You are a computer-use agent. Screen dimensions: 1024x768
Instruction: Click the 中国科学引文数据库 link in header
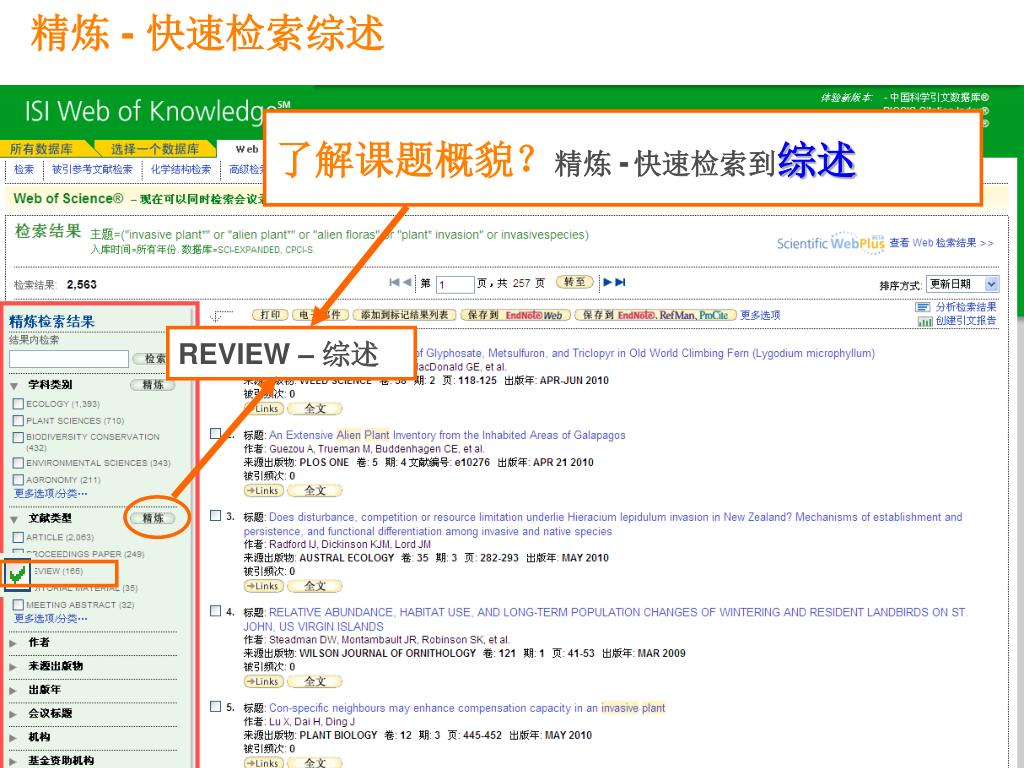click(939, 97)
